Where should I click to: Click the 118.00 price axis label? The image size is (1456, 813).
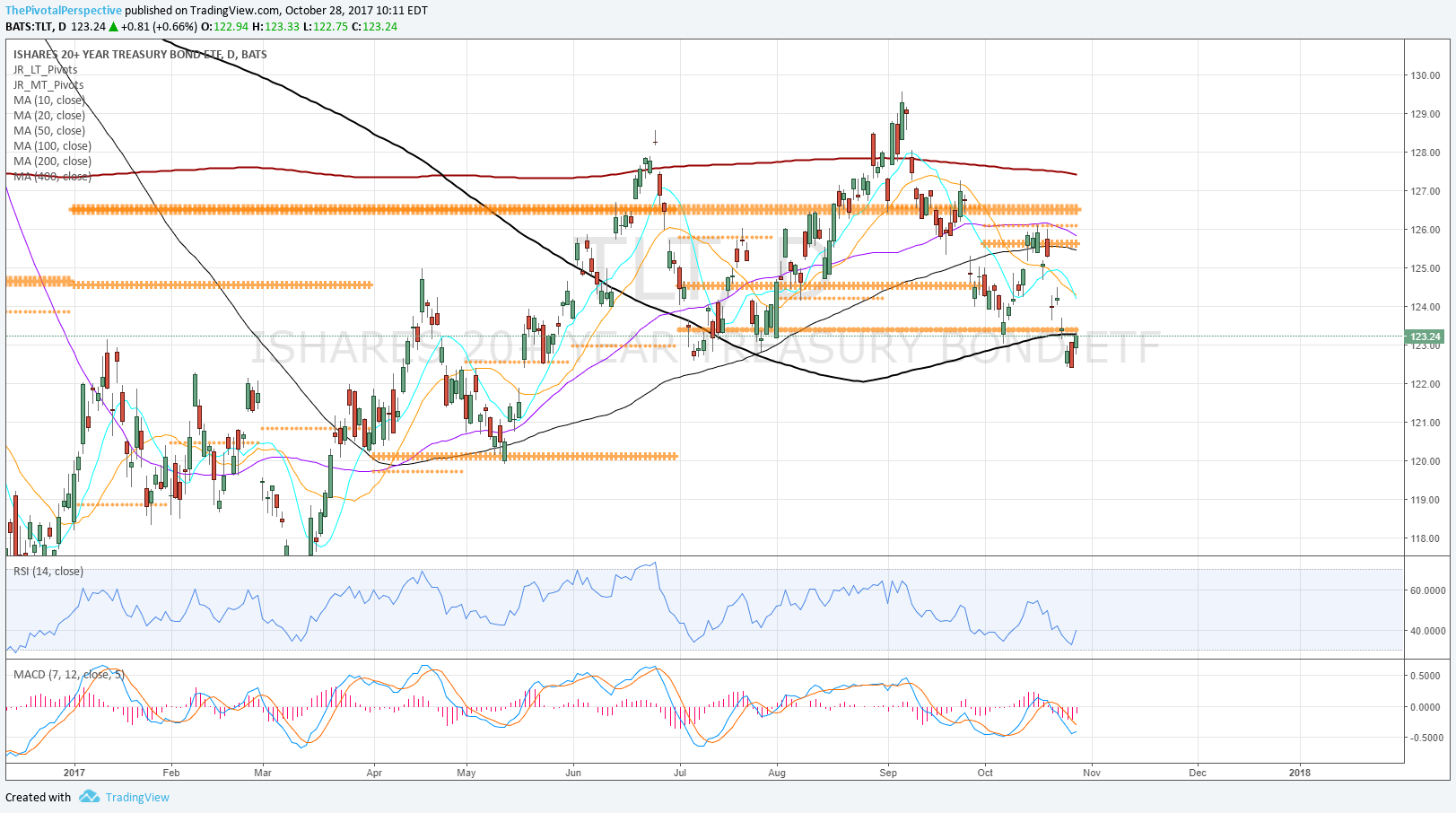(1425, 538)
